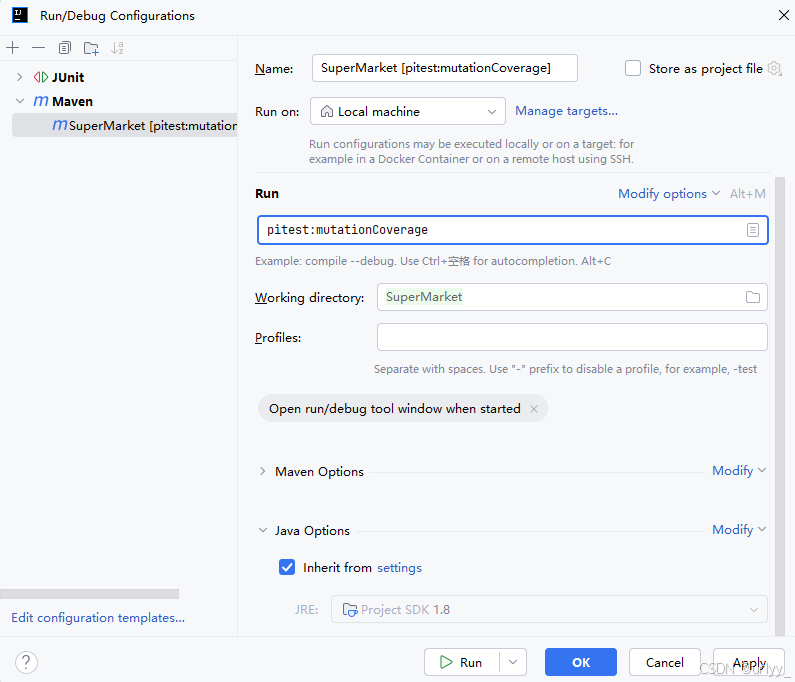Open the Run on Local machine dropdown

(x=408, y=111)
